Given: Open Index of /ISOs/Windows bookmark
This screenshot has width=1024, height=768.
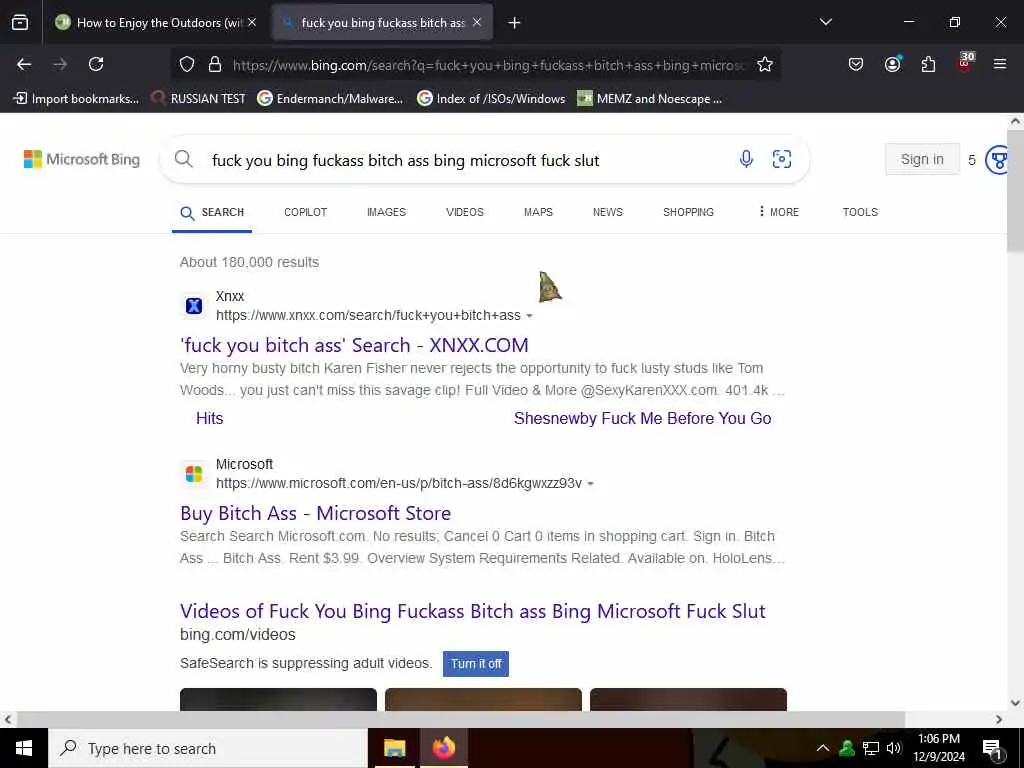Looking at the screenshot, I should coord(491,99).
